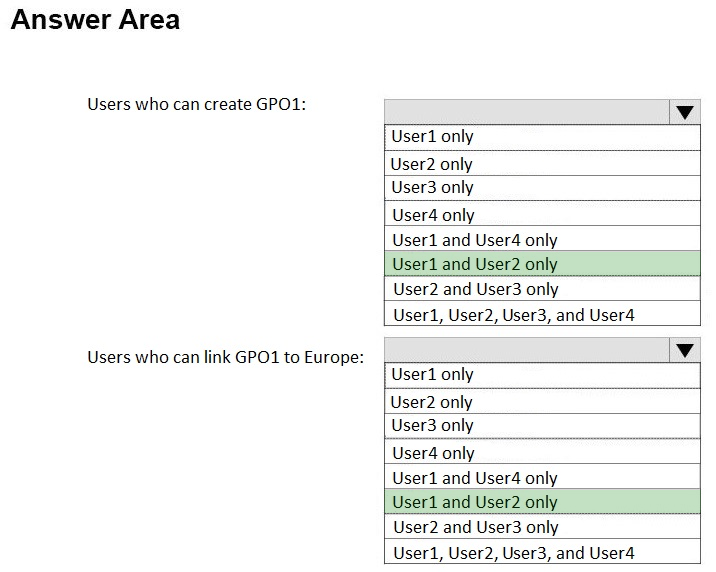Viewport: 716px width, 572px height.
Task: Pick 'User2 and User3 only' for link GPO1
Action: [542, 527]
